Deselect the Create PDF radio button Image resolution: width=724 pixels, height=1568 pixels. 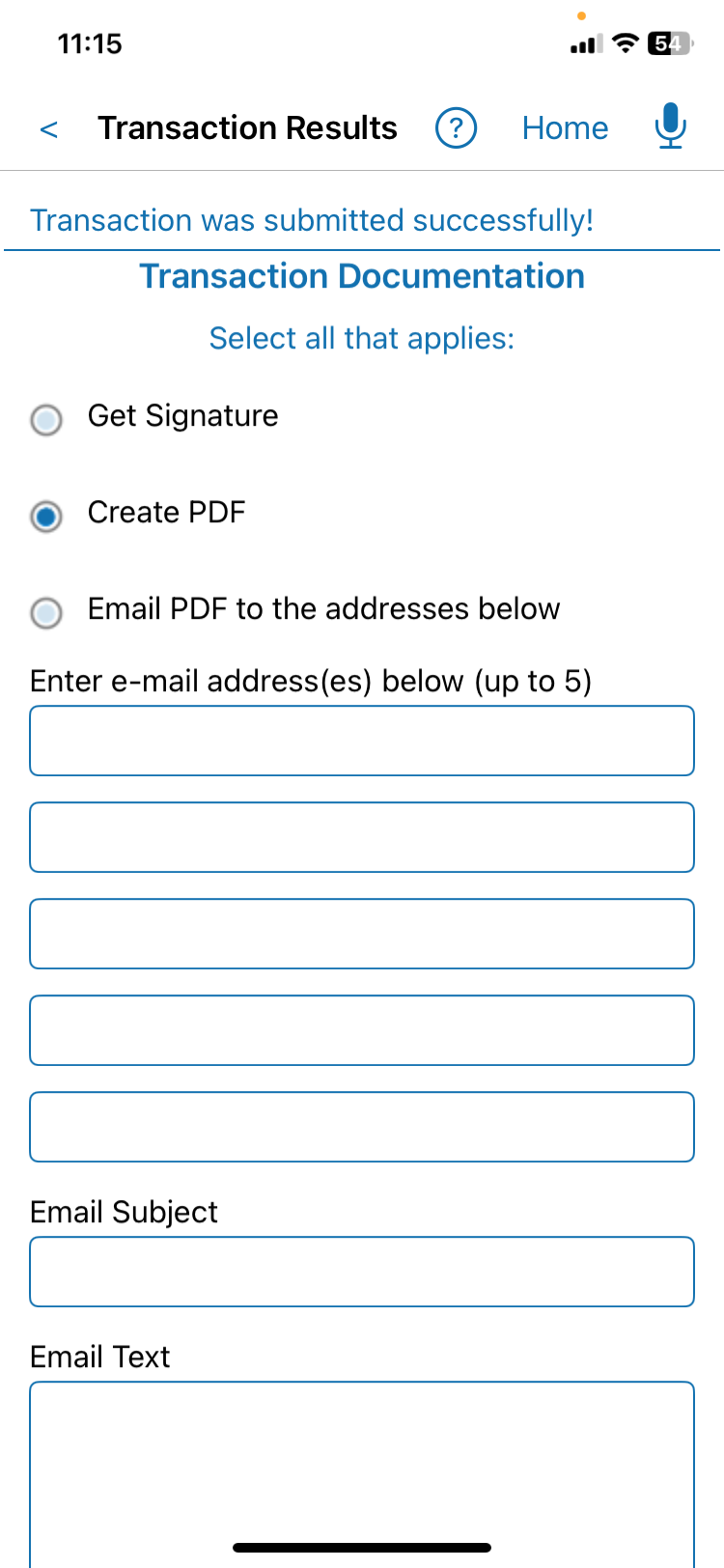click(x=46, y=516)
